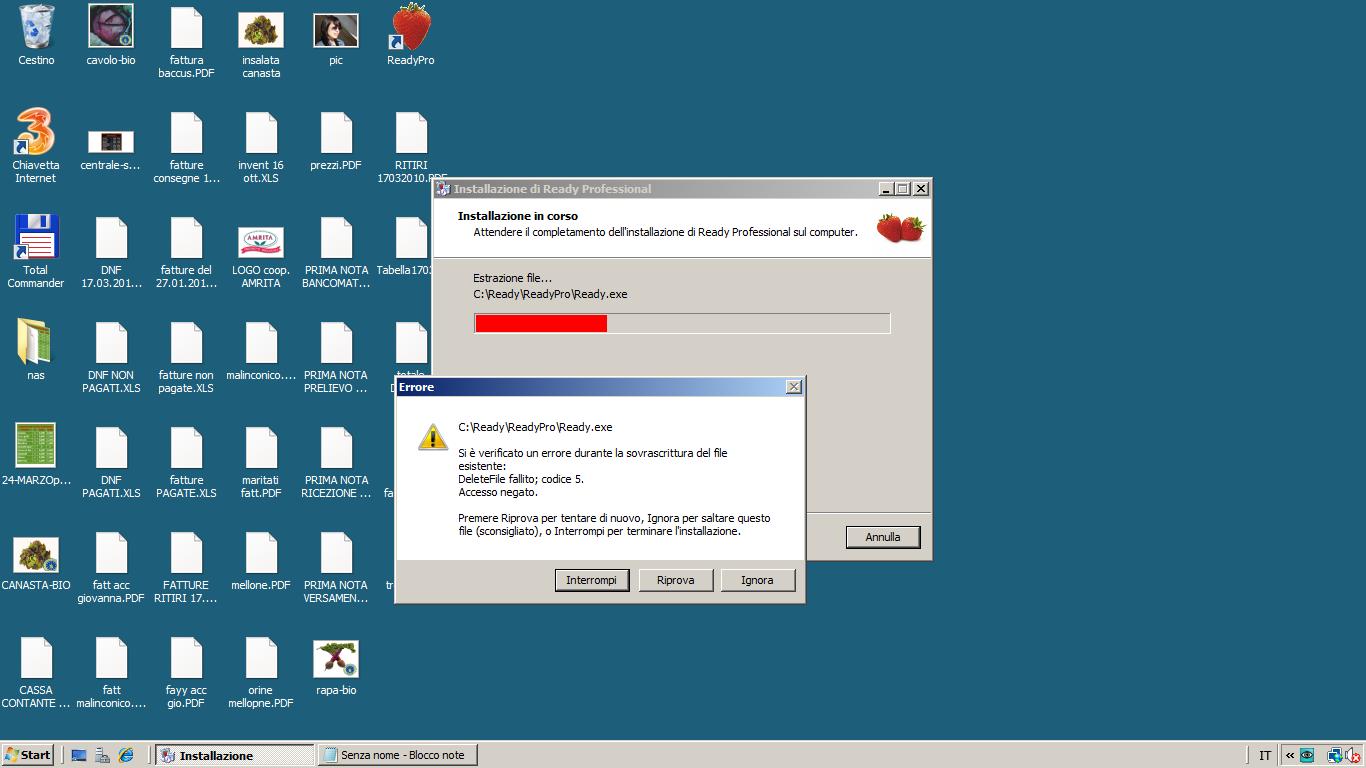Select fatture consegne file icon
Screen dimensions: 1366x768
pos(186,132)
